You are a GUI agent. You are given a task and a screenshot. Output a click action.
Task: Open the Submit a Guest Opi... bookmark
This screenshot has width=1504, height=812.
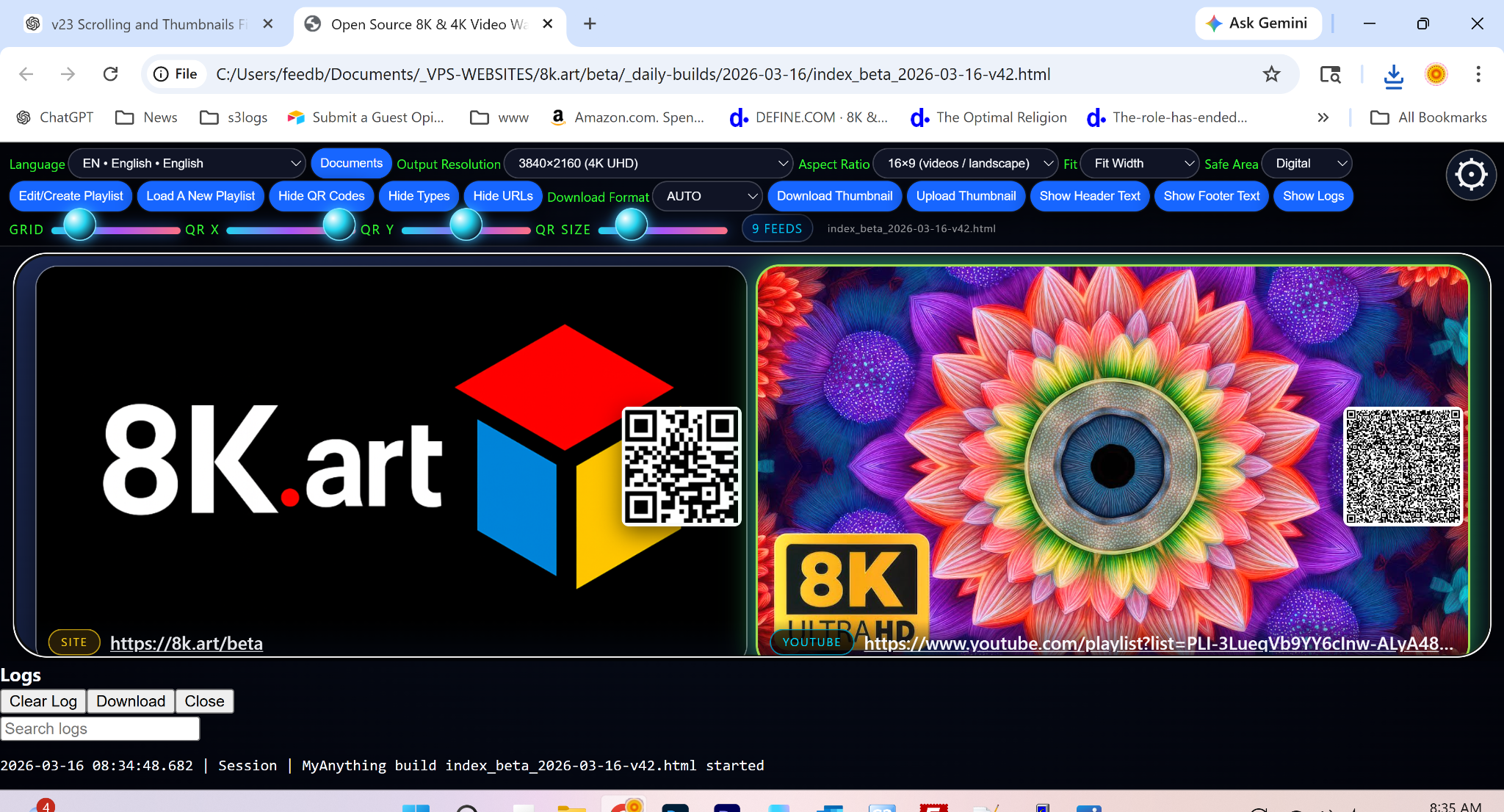366,117
